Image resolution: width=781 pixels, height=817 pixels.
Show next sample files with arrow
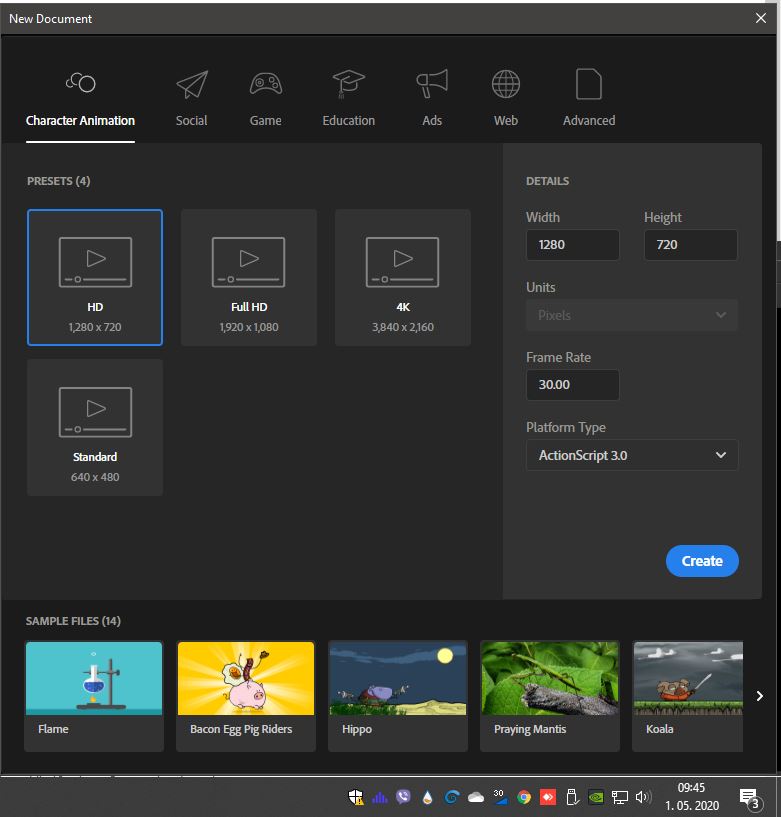click(x=760, y=696)
